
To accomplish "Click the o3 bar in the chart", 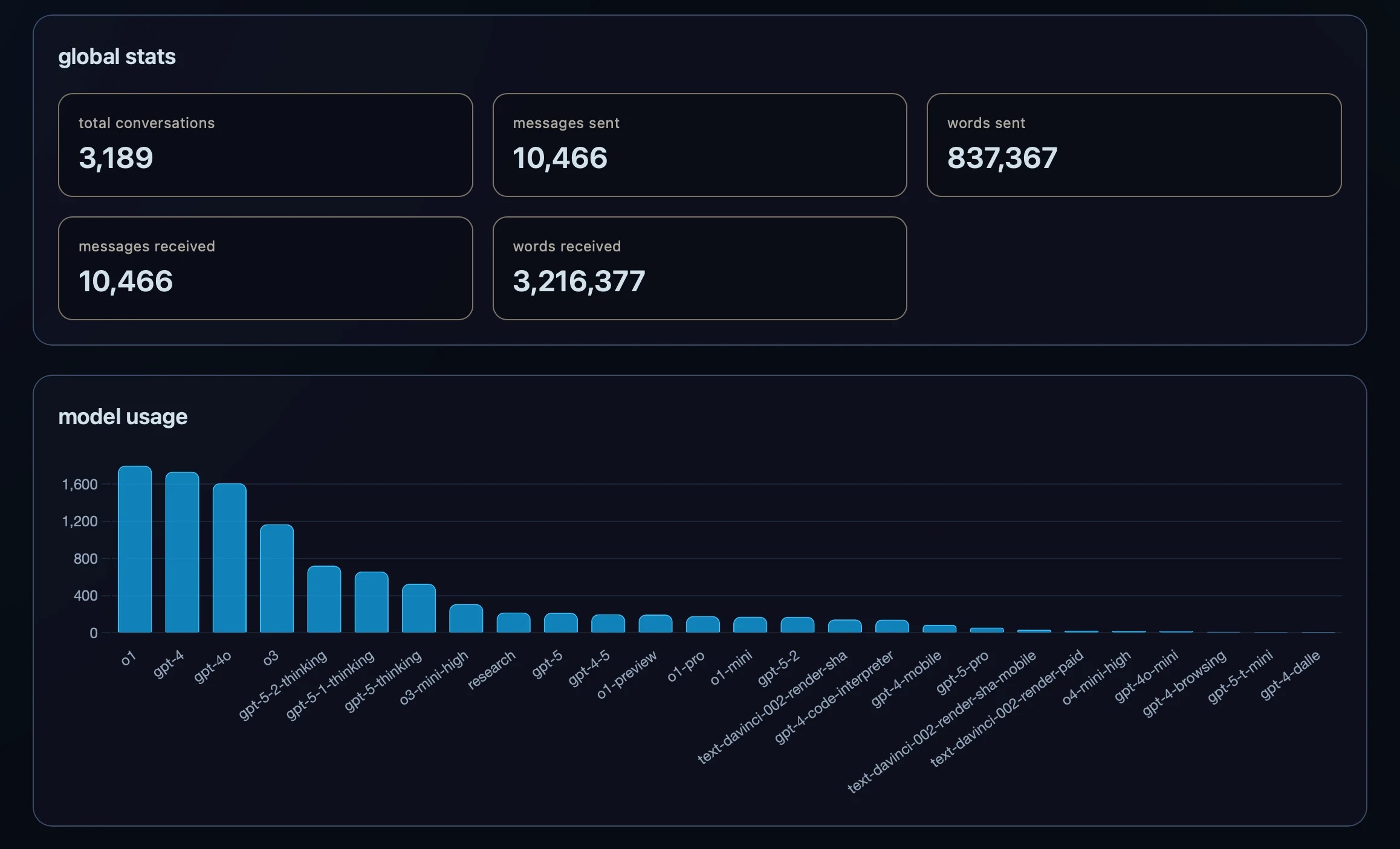I will pyautogui.click(x=277, y=578).
